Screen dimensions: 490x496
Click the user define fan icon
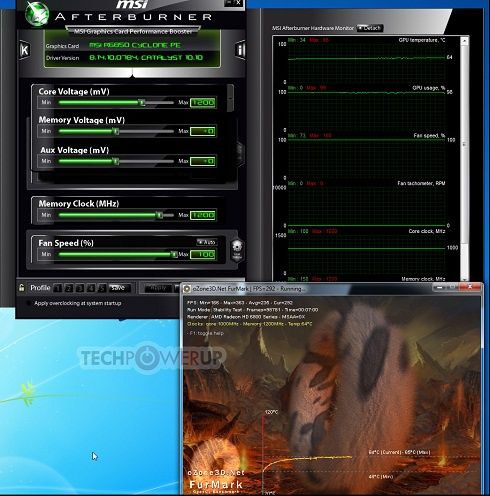click(237, 250)
